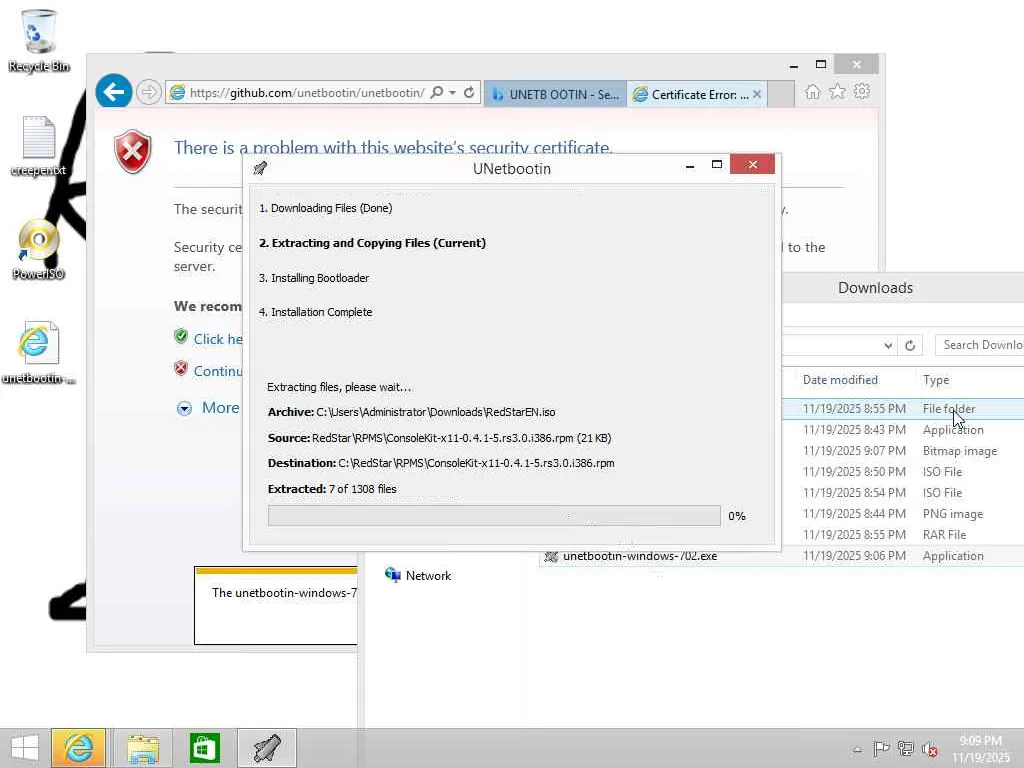The width and height of the screenshot is (1024, 768).
Task: Open Internet Explorer Tools gear menu
Action: [x=862, y=92]
